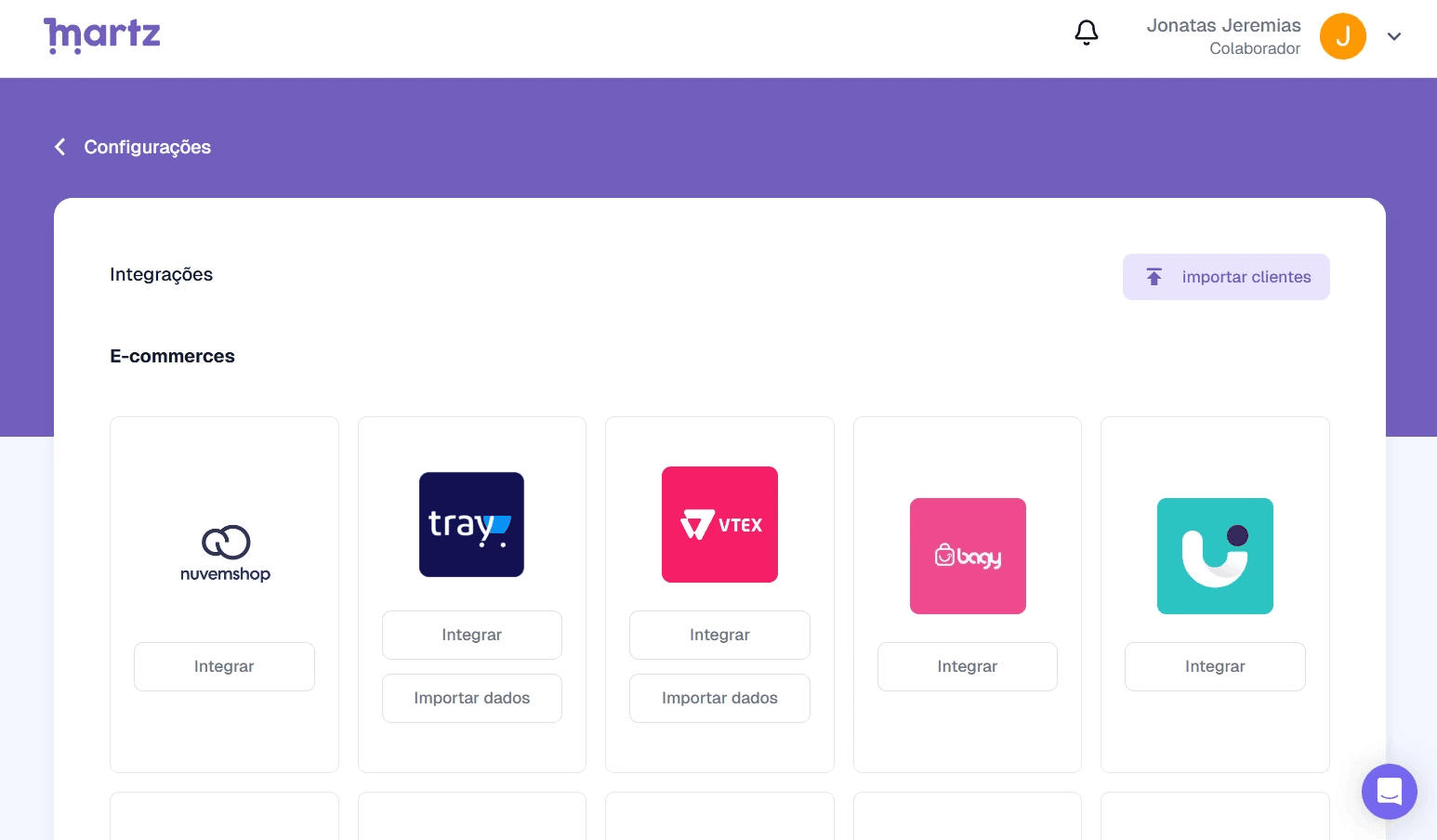Click Importar dados under Tray

472,698
